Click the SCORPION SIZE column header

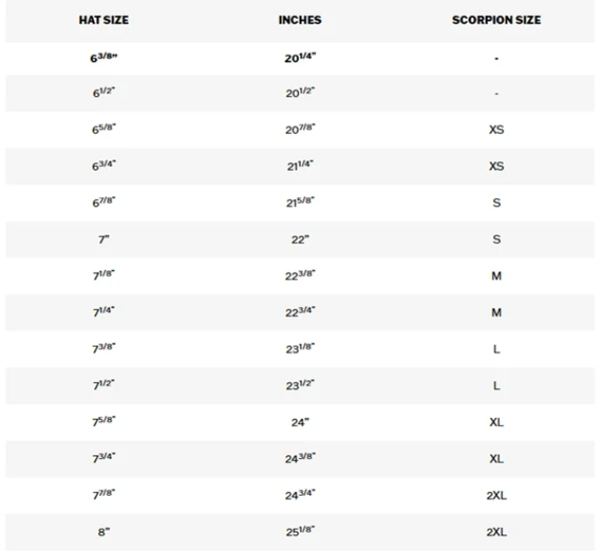tap(496, 20)
